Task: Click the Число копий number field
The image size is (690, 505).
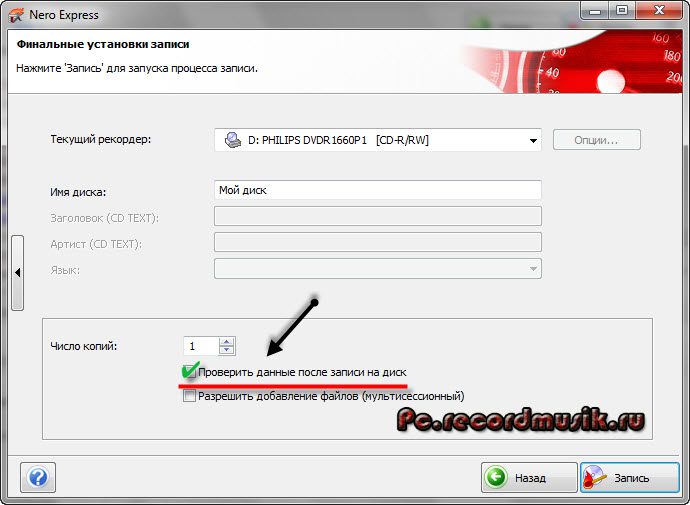Action: click(202, 346)
